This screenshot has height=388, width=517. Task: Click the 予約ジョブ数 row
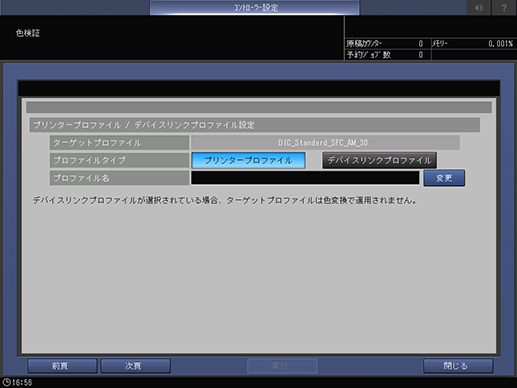[388, 55]
